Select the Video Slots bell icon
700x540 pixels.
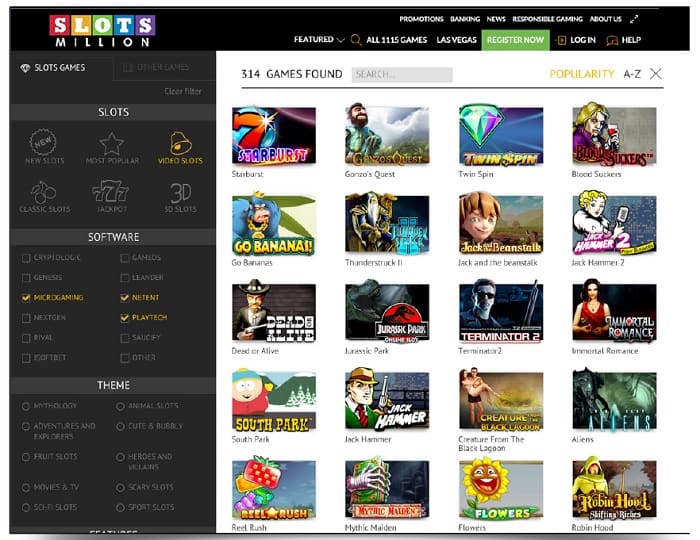click(180, 143)
